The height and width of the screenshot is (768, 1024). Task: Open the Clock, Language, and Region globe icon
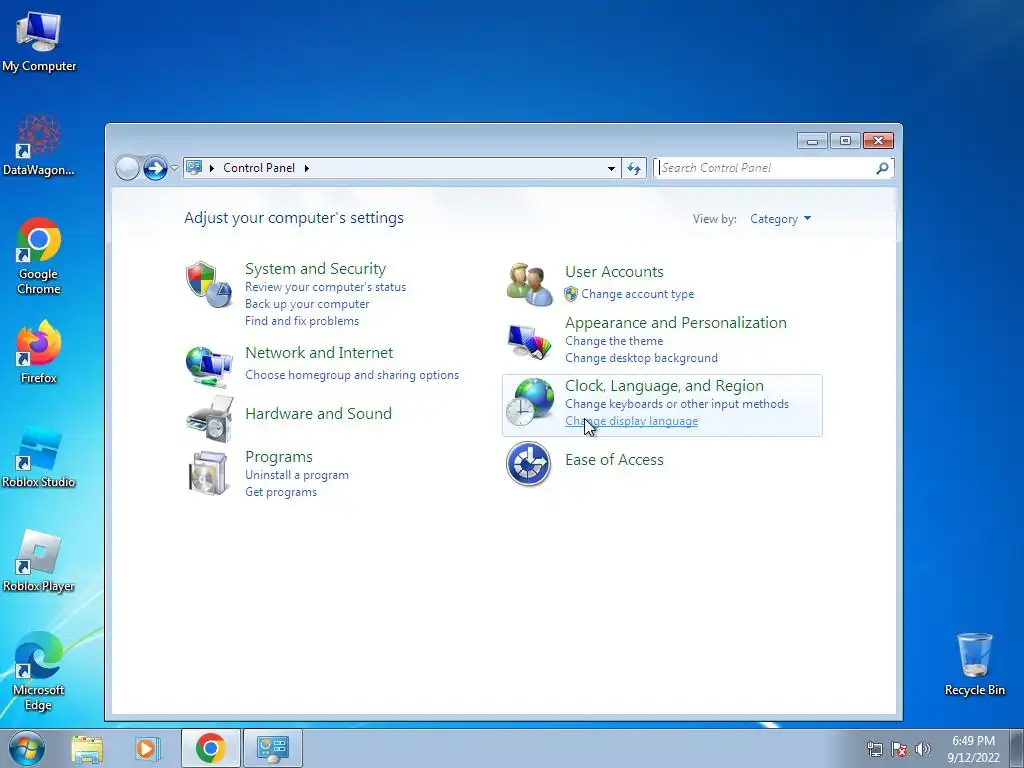coord(530,402)
